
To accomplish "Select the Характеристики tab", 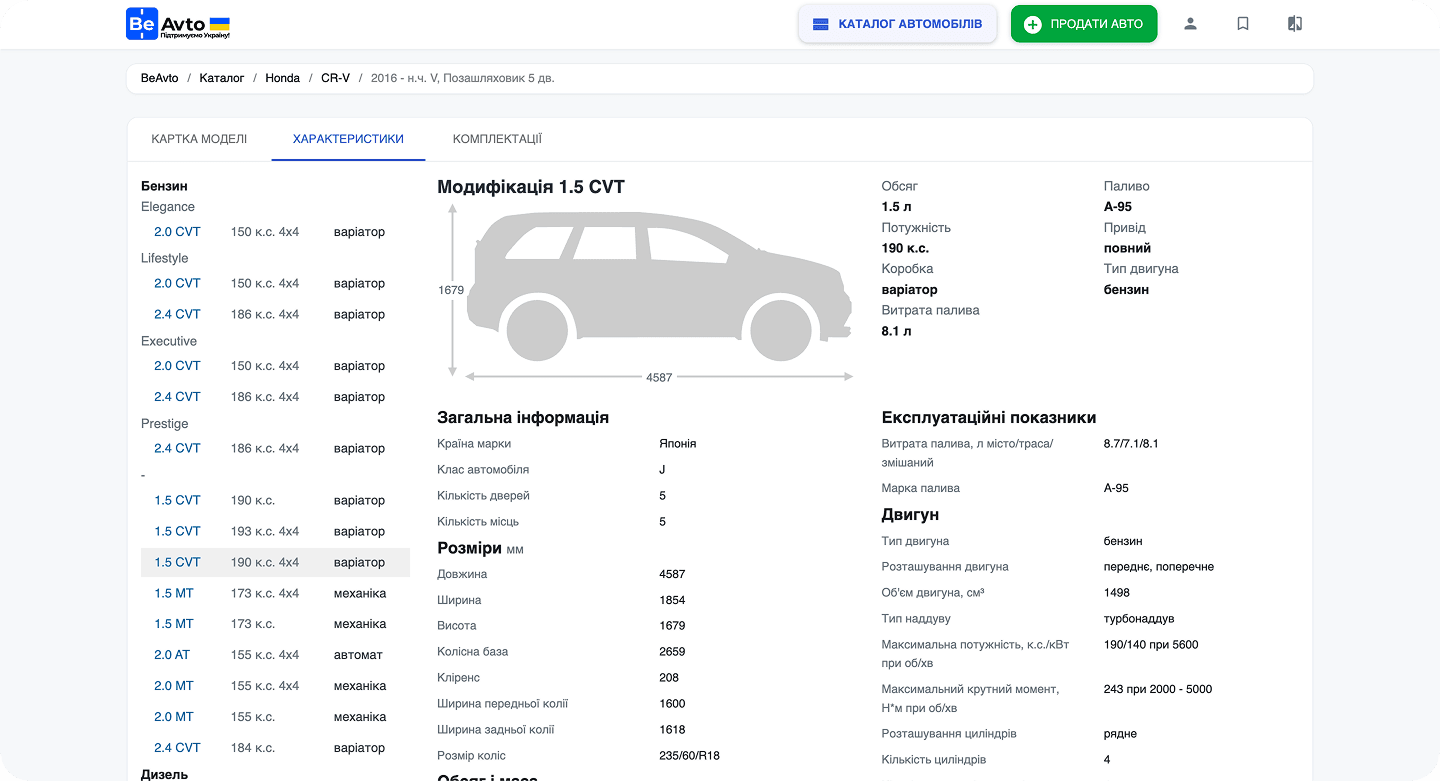I will 348,139.
